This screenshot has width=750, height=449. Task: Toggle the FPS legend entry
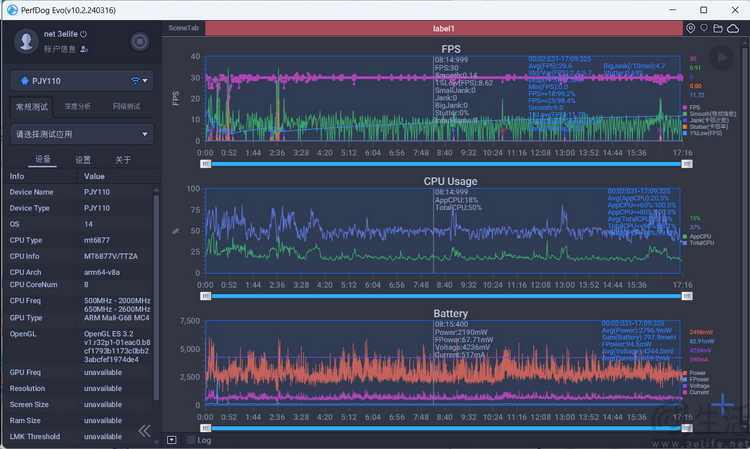[692, 108]
